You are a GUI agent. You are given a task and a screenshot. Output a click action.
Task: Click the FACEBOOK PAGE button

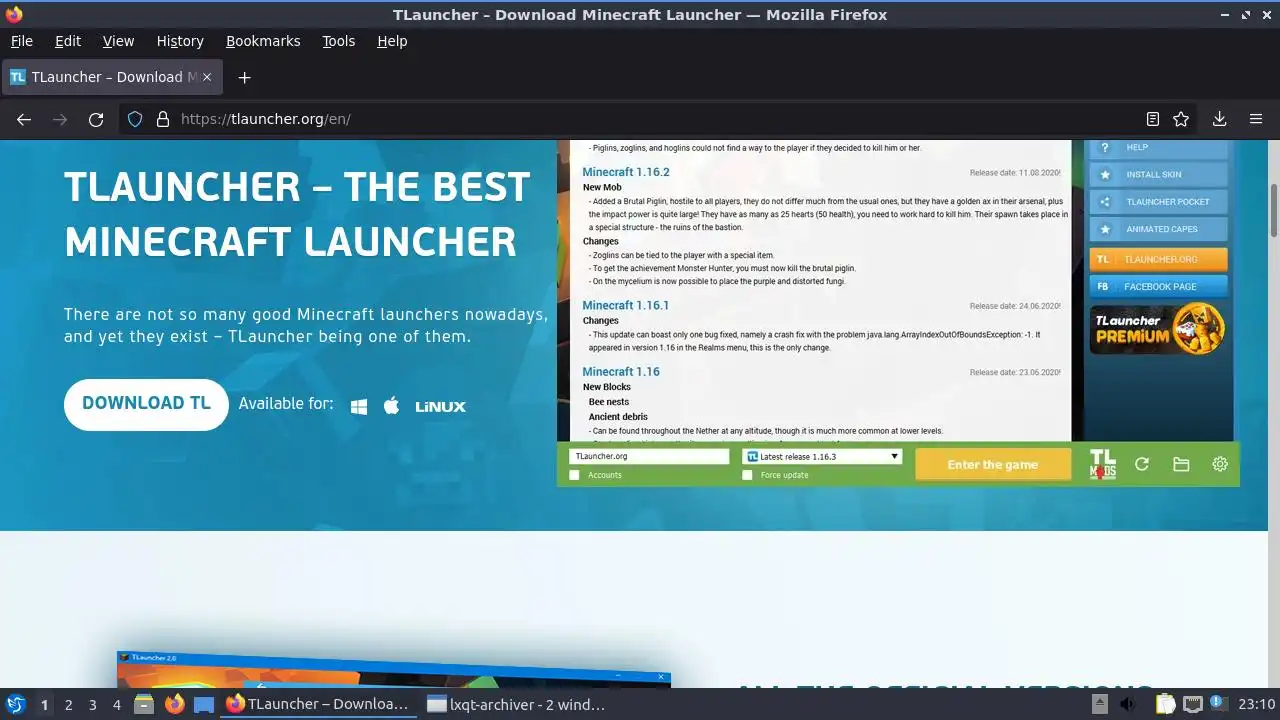point(1158,286)
